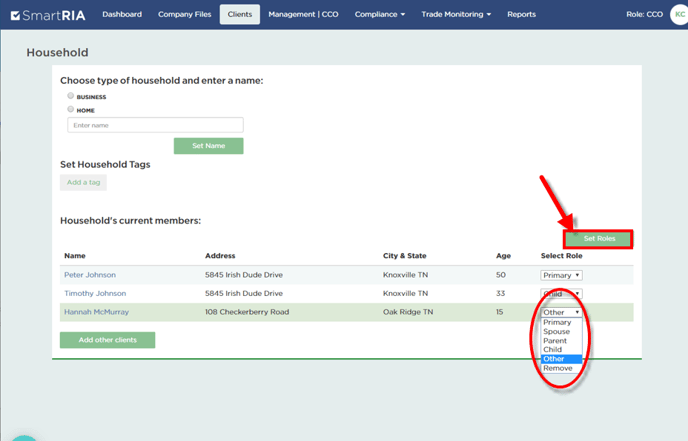Collapse Hannah McMurray's role dropdown
The width and height of the screenshot is (688, 441).
click(561, 312)
